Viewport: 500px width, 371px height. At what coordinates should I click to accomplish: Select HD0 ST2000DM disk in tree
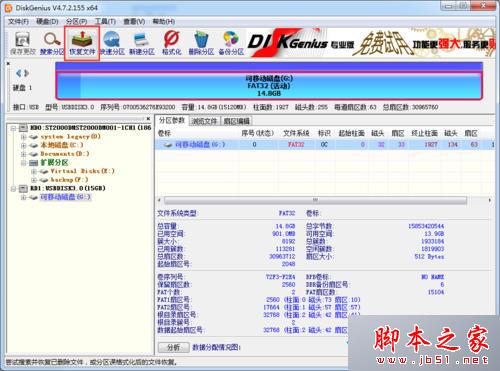[x=90, y=128]
